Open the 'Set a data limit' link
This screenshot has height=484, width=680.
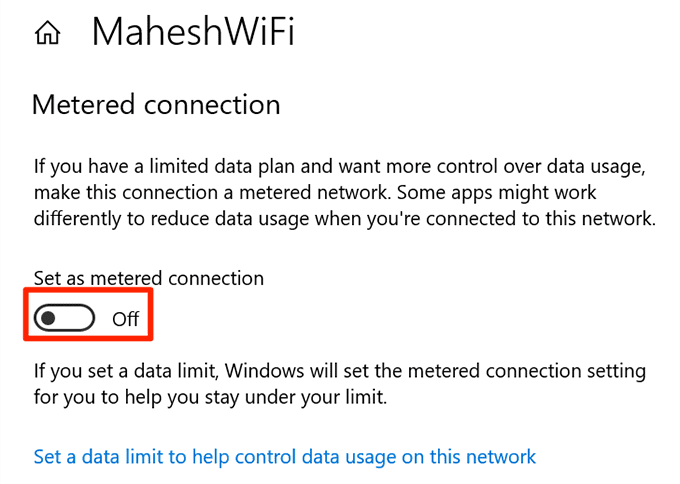[285, 457]
